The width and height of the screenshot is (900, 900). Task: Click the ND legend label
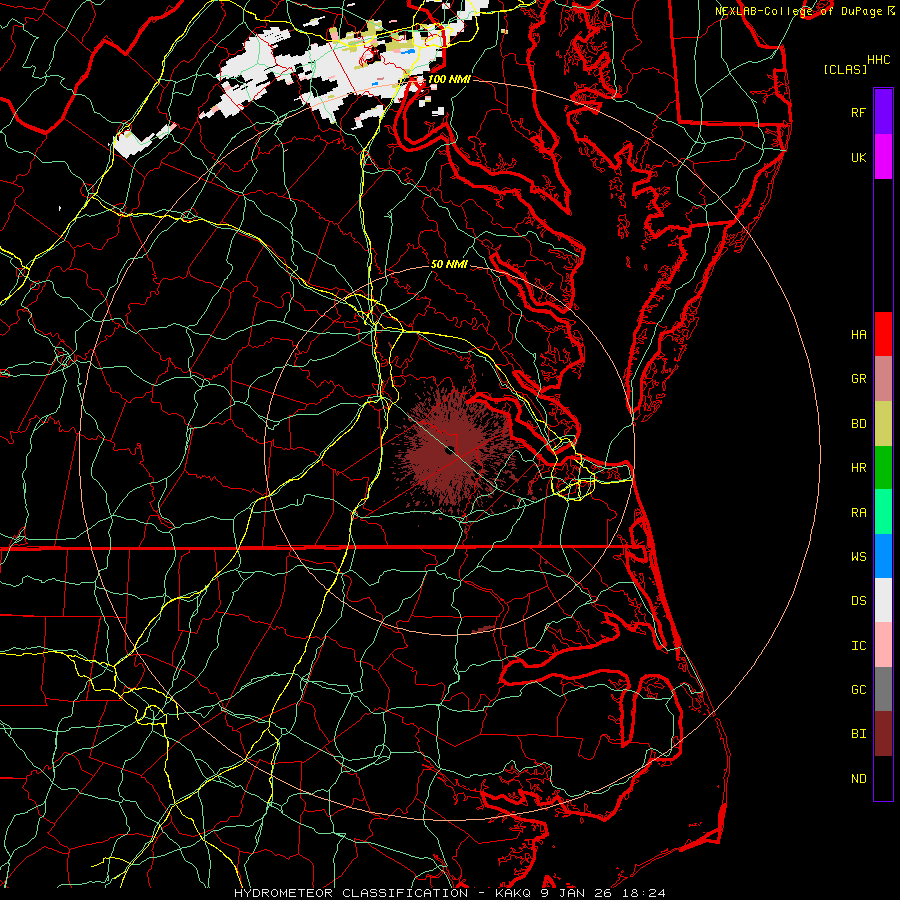coord(858,778)
